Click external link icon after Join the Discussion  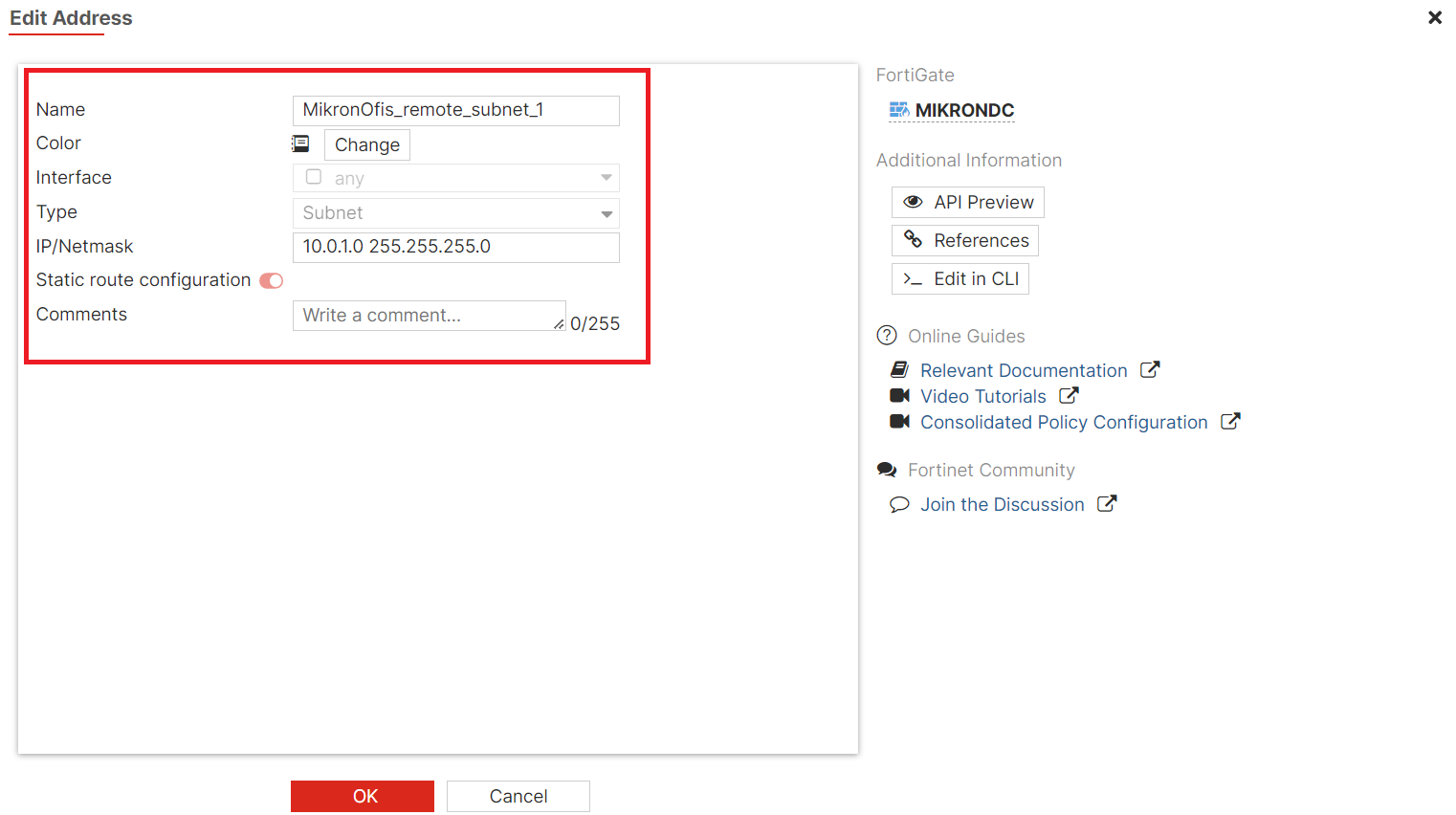[x=1107, y=503]
